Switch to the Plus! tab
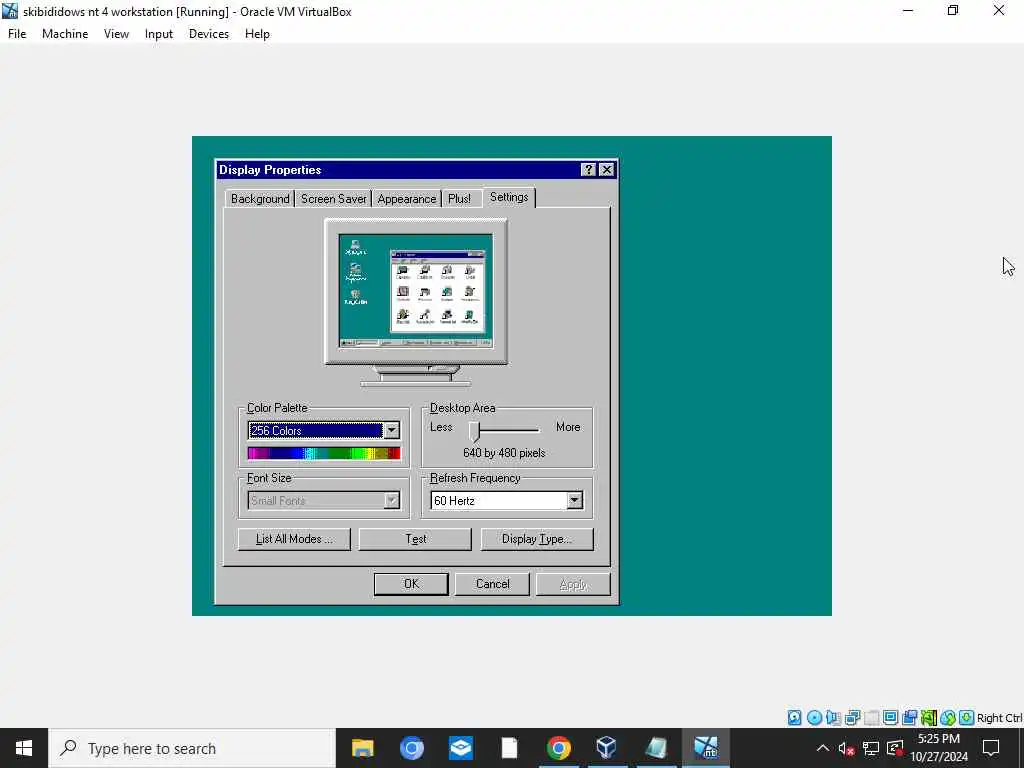Viewport: 1024px width, 768px height. pos(459,199)
